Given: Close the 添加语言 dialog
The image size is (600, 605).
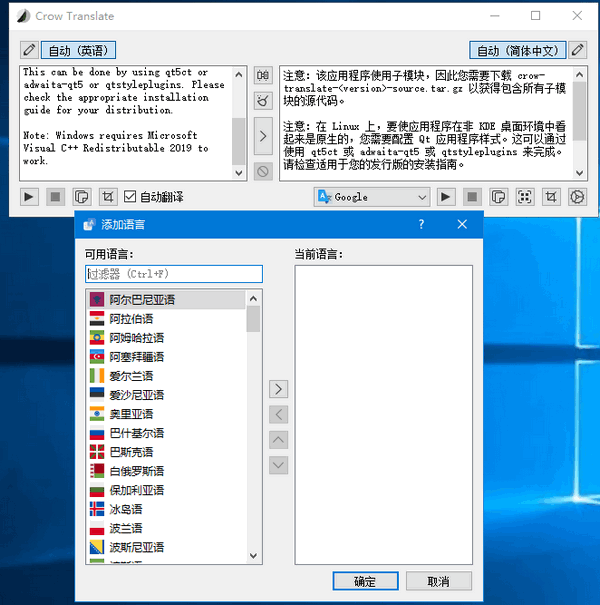Looking at the screenshot, I should pos(462,224).
